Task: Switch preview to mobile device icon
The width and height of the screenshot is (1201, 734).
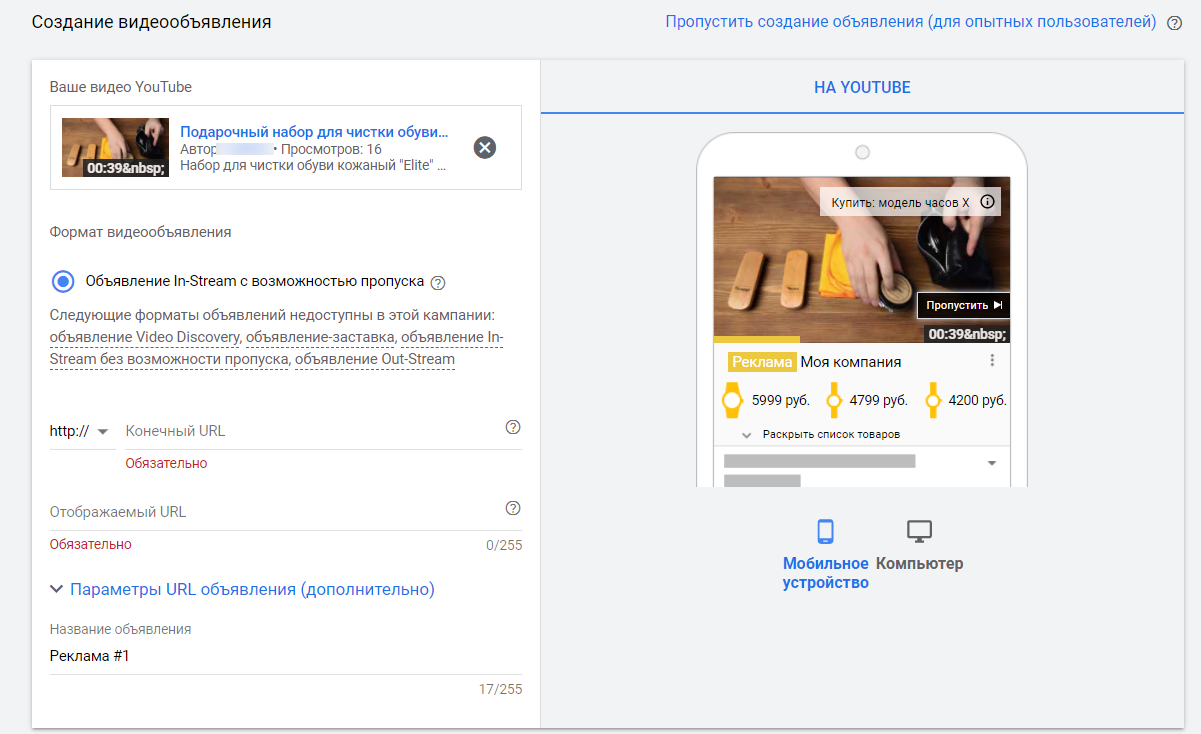Action: (x=825, y=531)
